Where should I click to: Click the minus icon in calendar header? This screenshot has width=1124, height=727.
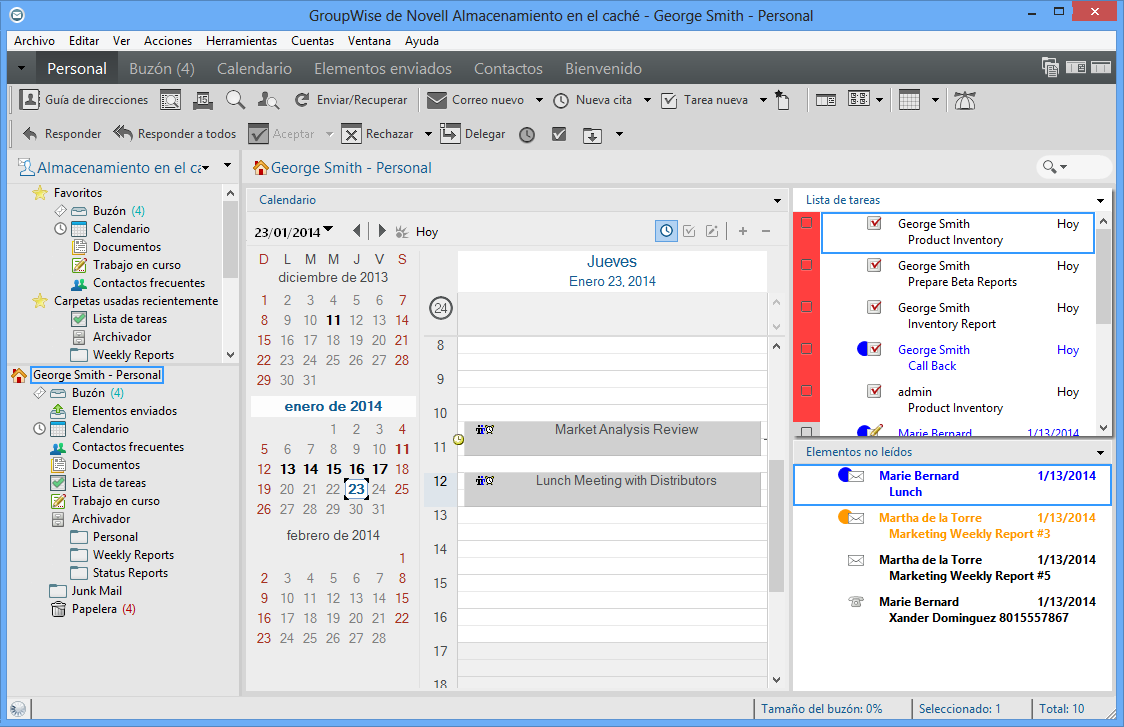[766, 231]
